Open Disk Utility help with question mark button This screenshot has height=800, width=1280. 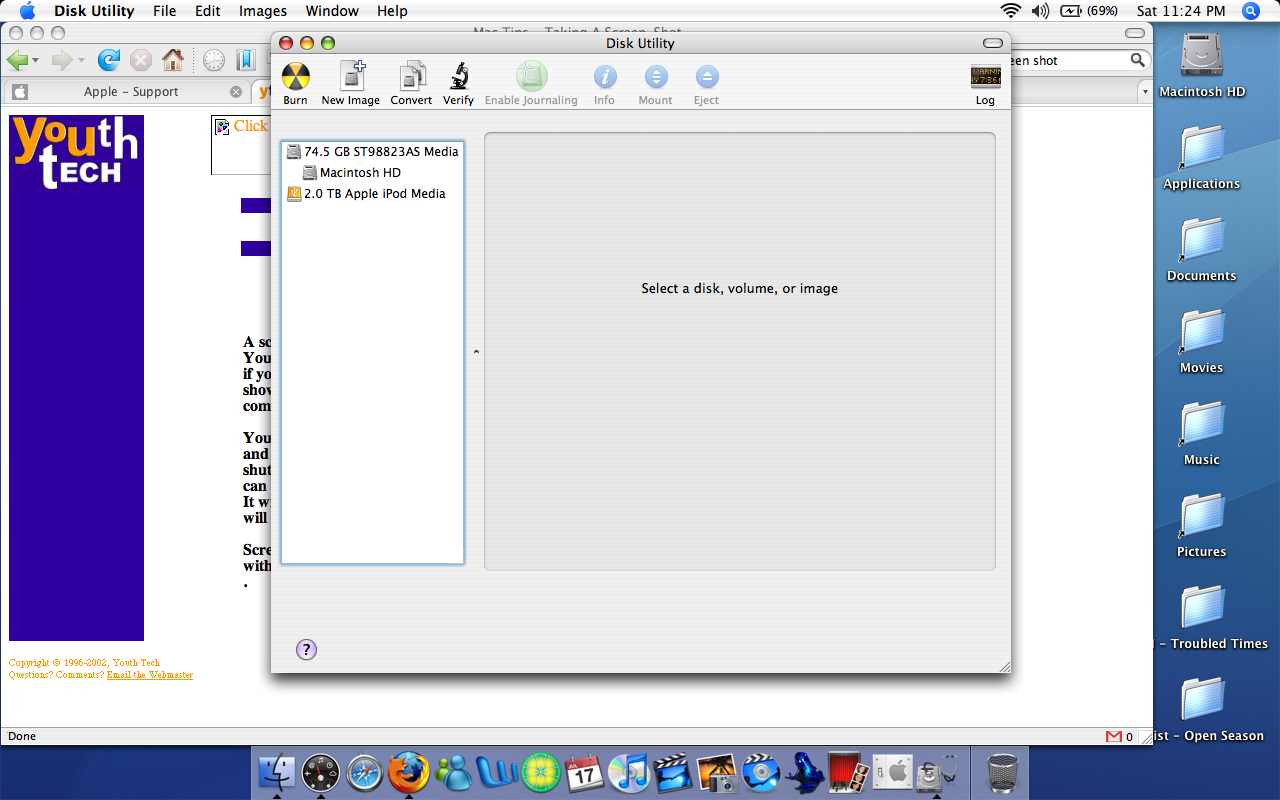(306, 650)
